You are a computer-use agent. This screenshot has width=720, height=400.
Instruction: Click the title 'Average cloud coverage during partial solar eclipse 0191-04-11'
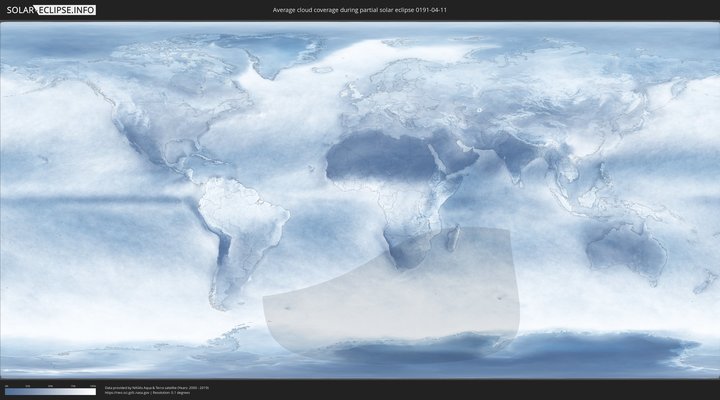pyautogui.click(x=360, y=10)
